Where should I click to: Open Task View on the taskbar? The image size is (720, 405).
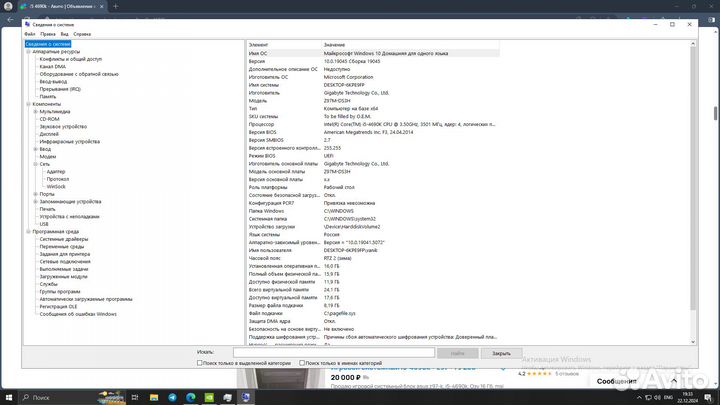click(x=135, y=397)
